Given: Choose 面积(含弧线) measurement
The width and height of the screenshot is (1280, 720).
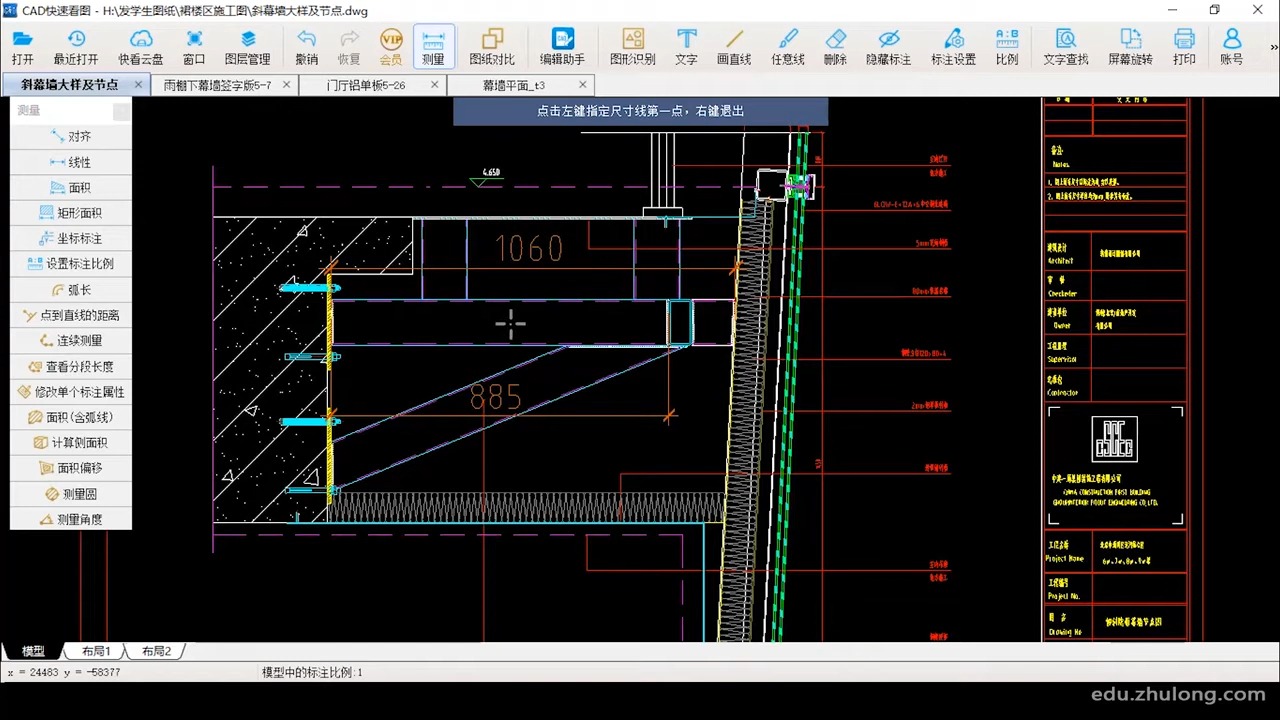Looking at the screenshot, I should pos(71,417).
